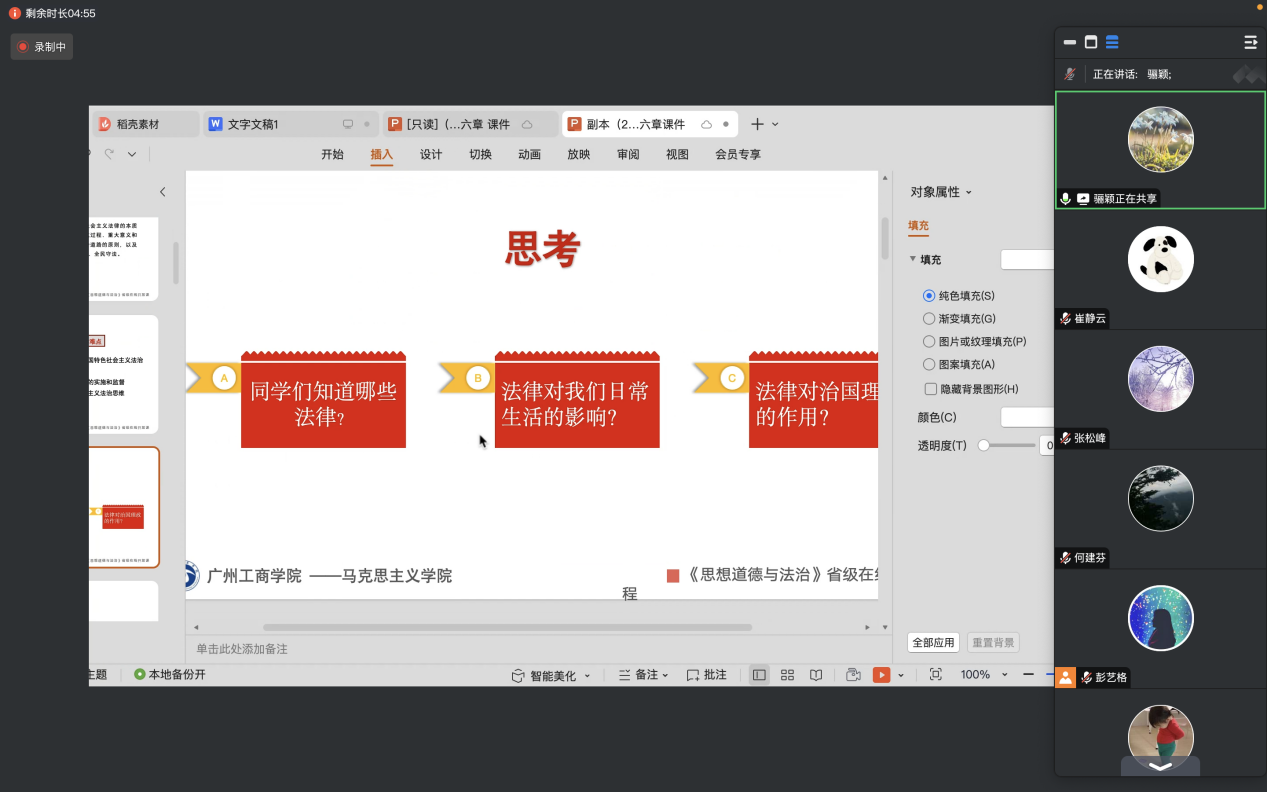Switch to slide sorter view icon
The width and height of the screenshot is (1267, 792).
tap(787, 675)
